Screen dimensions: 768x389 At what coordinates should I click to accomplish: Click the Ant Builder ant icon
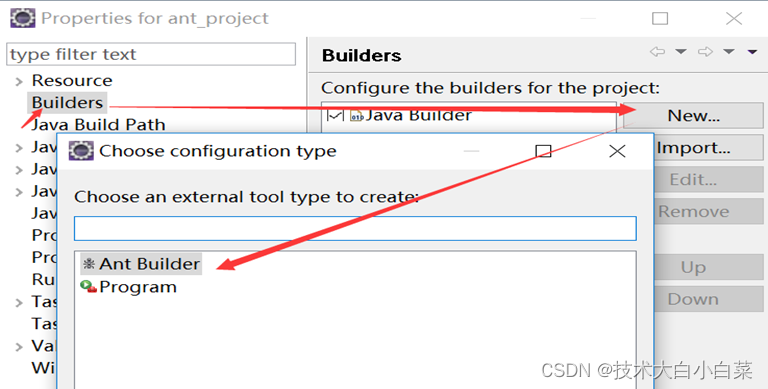pyautogui.click(x=89, y=264)
